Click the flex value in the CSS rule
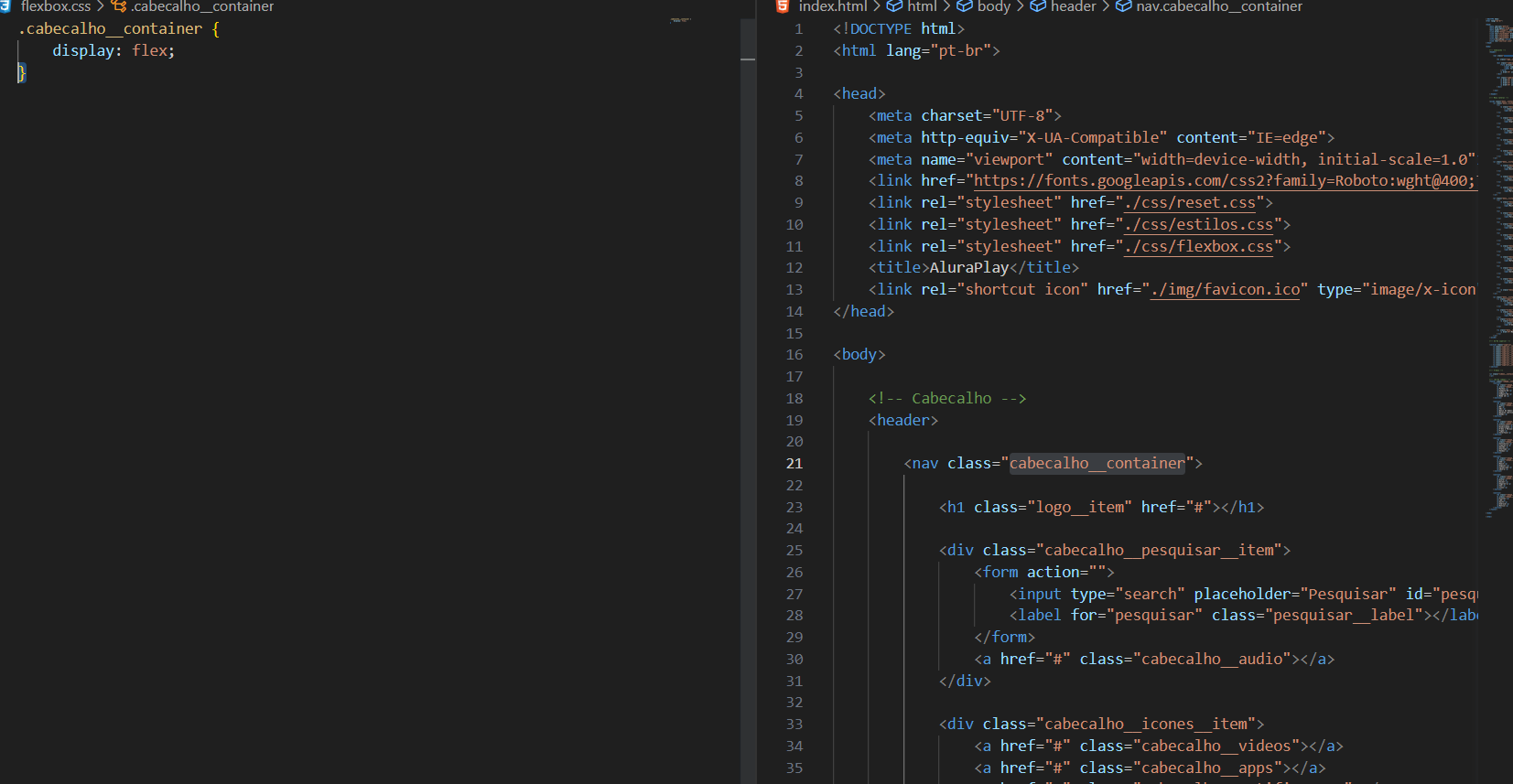The image size is (1513, 784). coord(149,51)
